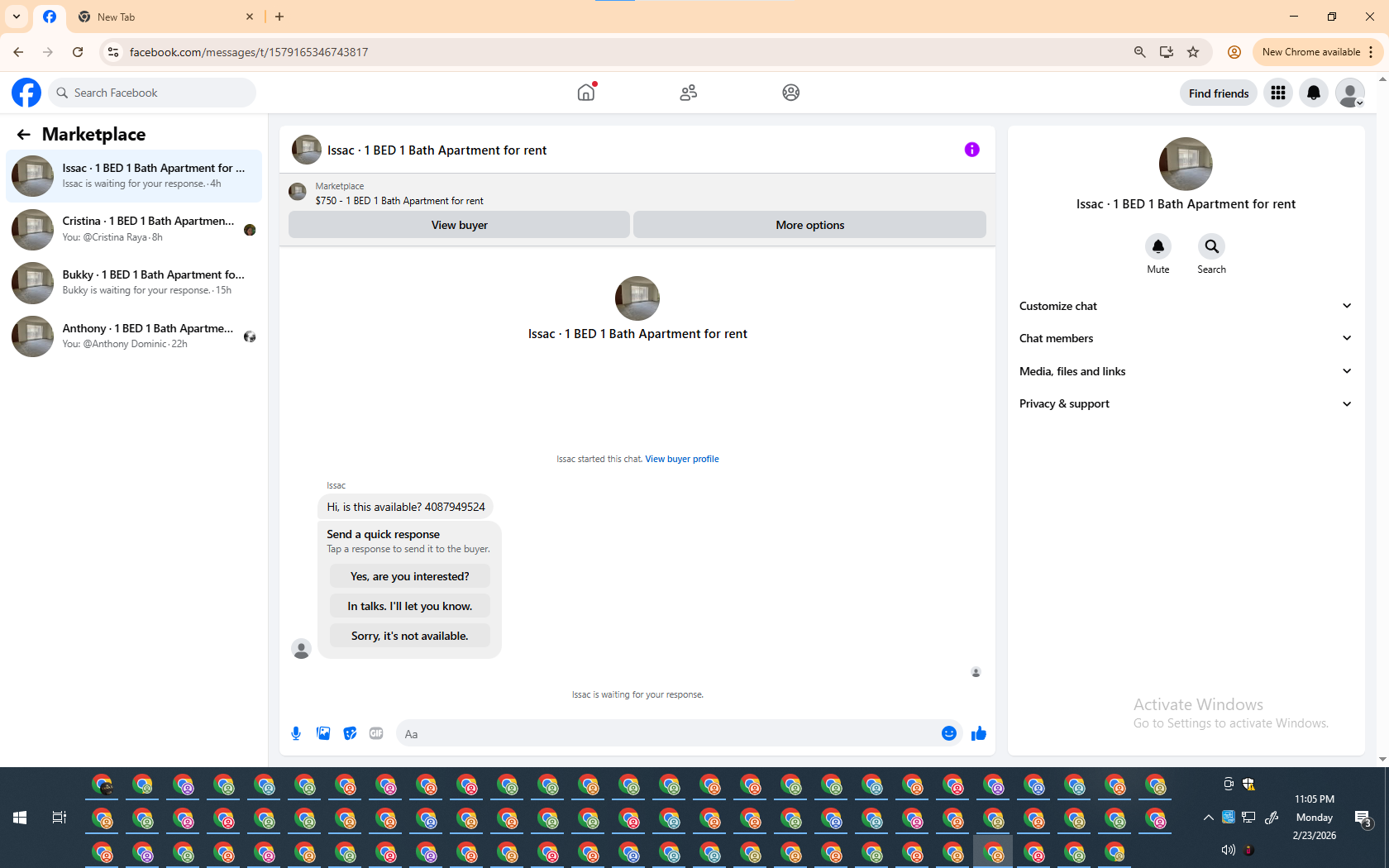Open the View buyer profile link
This screenshot has width=1389, height=868.
click(682, 459)
